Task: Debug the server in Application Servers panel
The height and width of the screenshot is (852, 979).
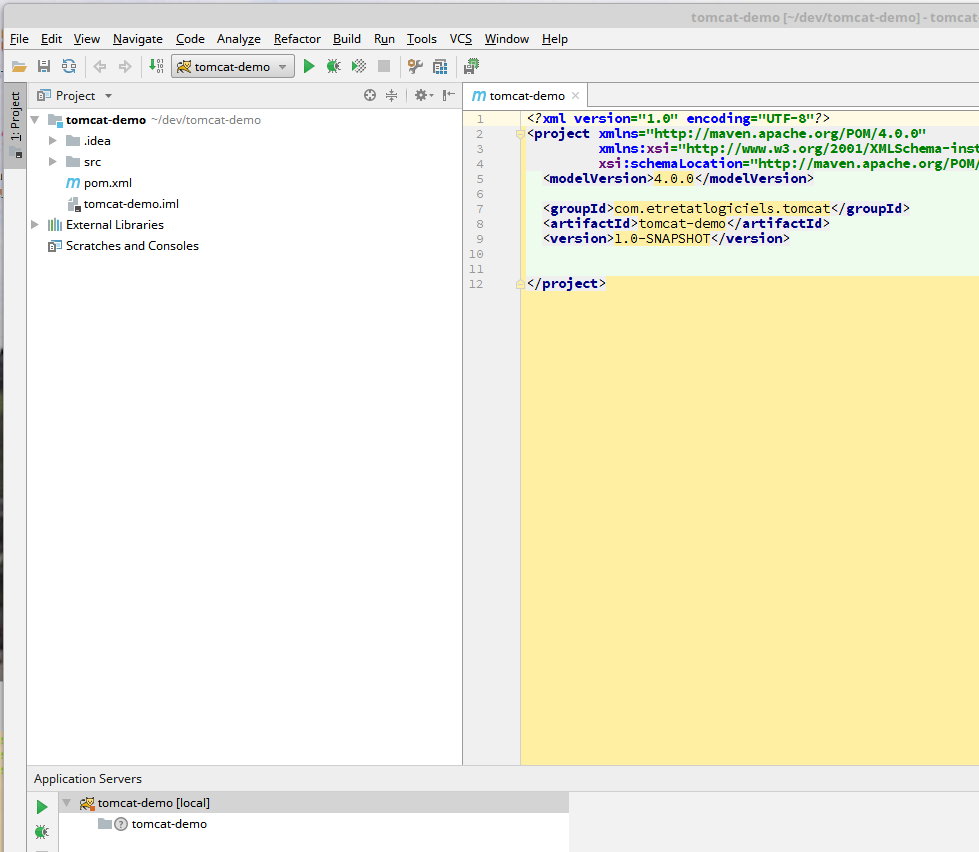Action: [x=42, y=831]
